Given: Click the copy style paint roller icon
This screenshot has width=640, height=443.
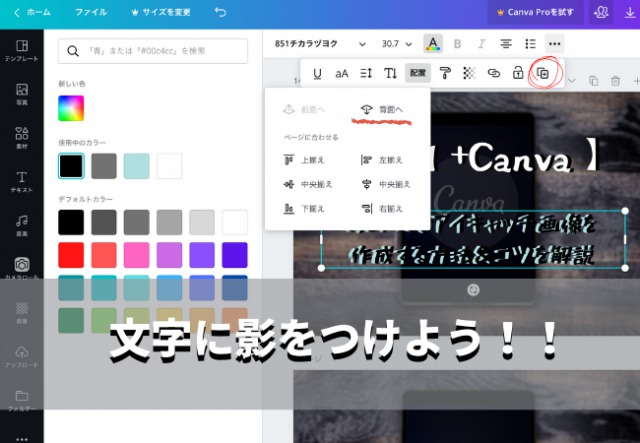Looking at the screenshot, I should [x=444, y=73].
